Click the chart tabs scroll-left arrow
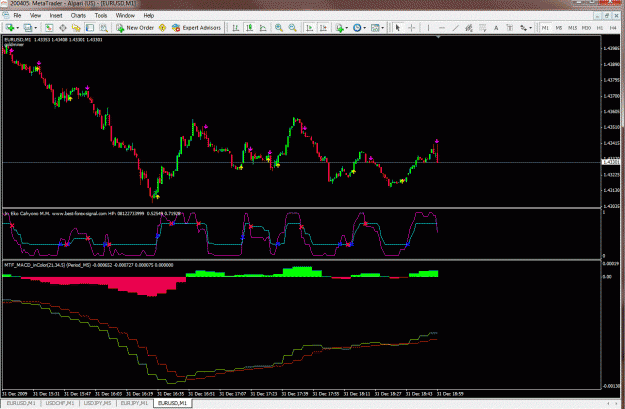This screenshot has height=409, width=625. [x=608, y=403]
